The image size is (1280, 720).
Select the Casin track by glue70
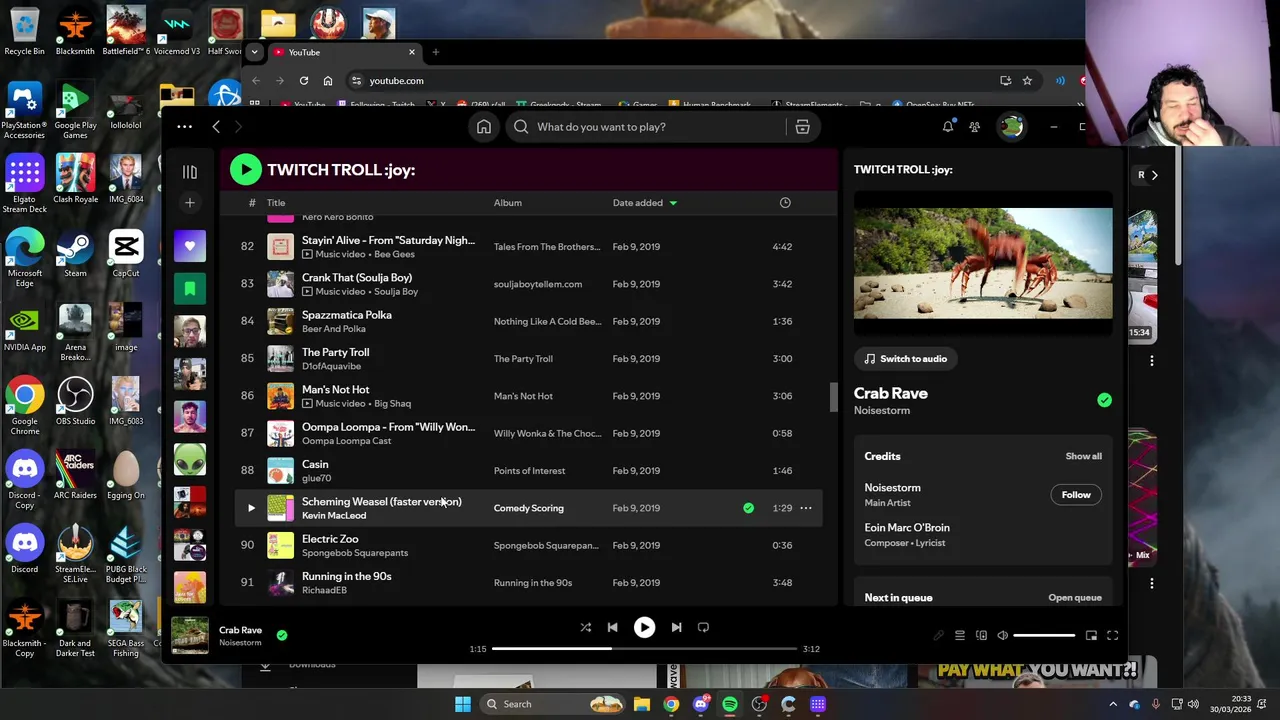click(x=529, y=471)
